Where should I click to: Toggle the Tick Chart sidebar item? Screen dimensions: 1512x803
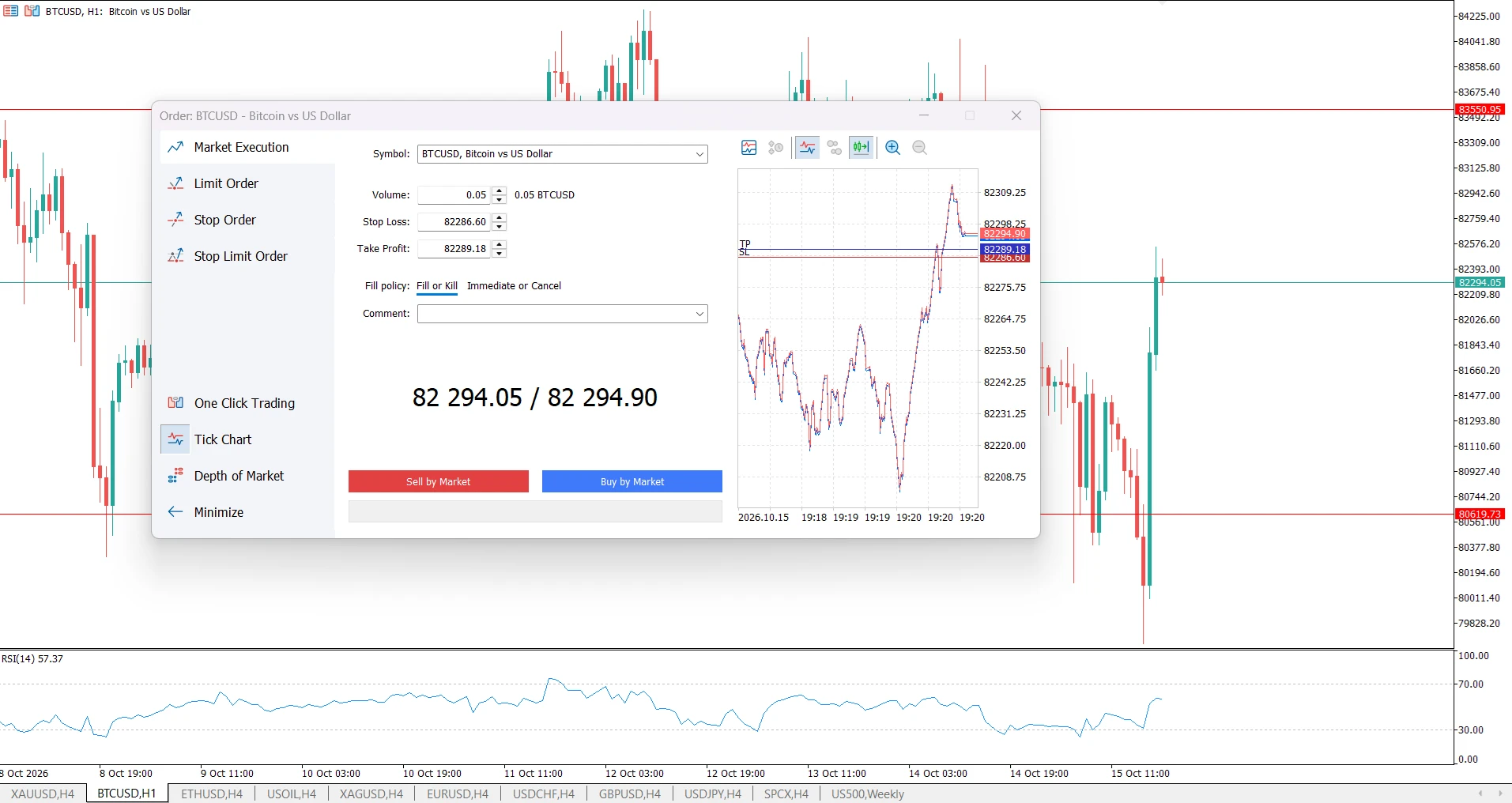pyautogui.click(x=247, y=439)
